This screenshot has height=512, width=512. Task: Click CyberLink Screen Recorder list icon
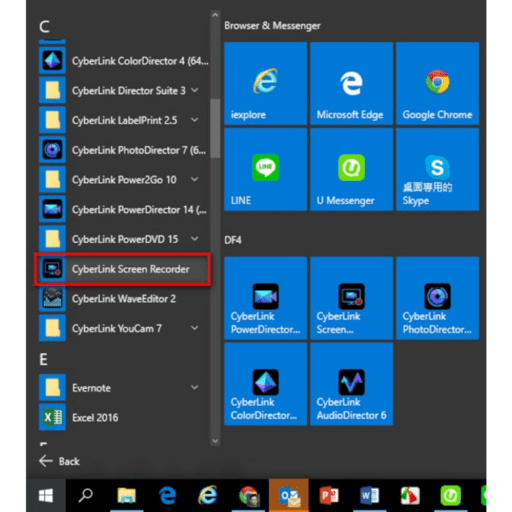click(52, 269)
